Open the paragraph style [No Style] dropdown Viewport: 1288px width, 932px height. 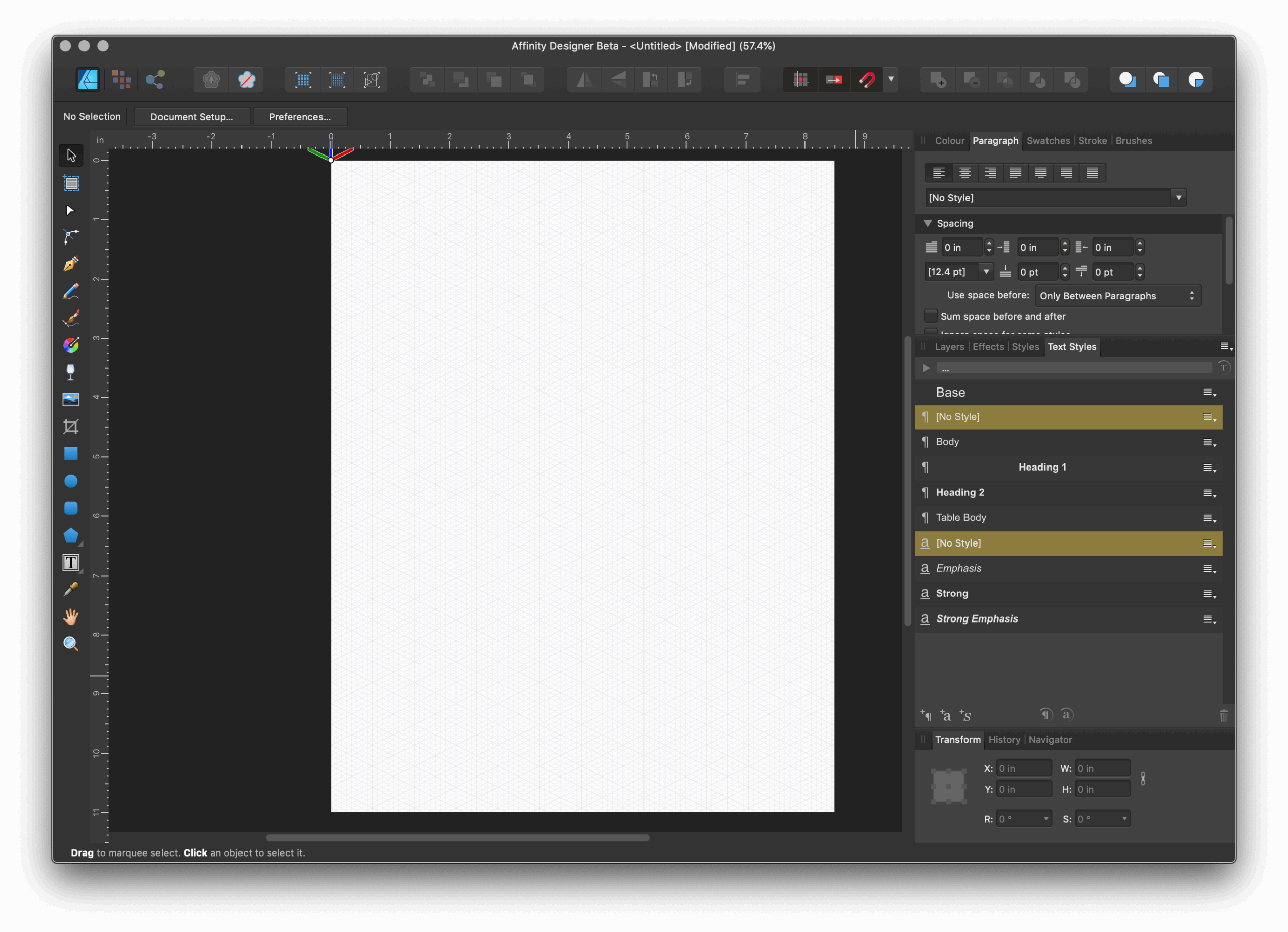[x=1179, y=198]
